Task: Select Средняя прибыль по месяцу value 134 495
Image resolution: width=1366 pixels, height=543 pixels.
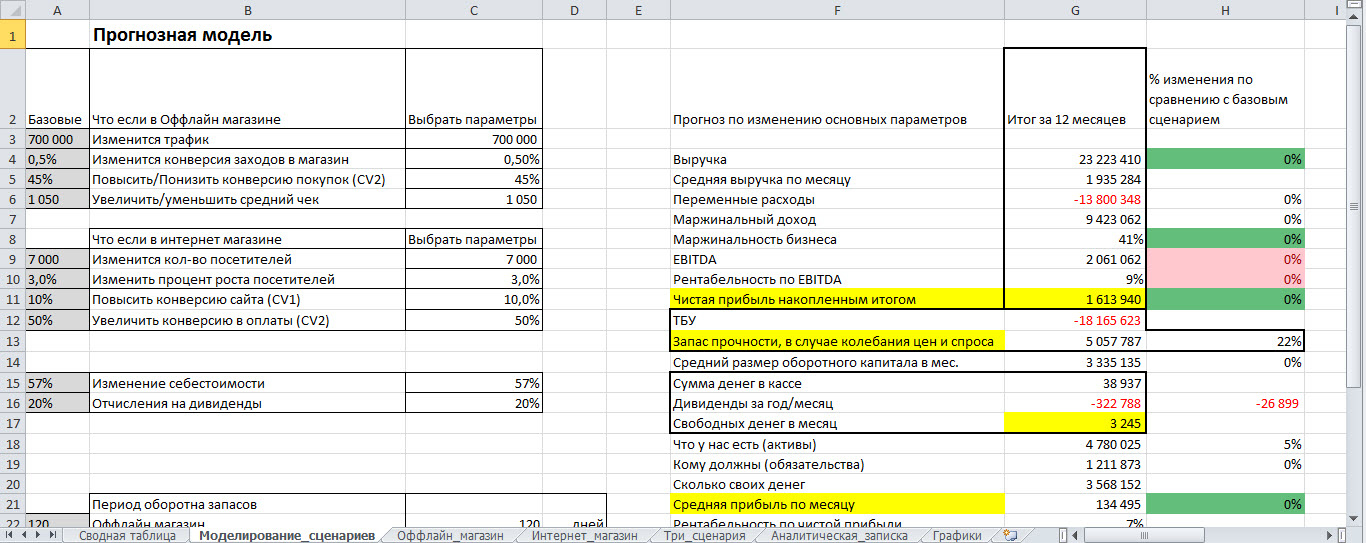Action: (1075, 504)
